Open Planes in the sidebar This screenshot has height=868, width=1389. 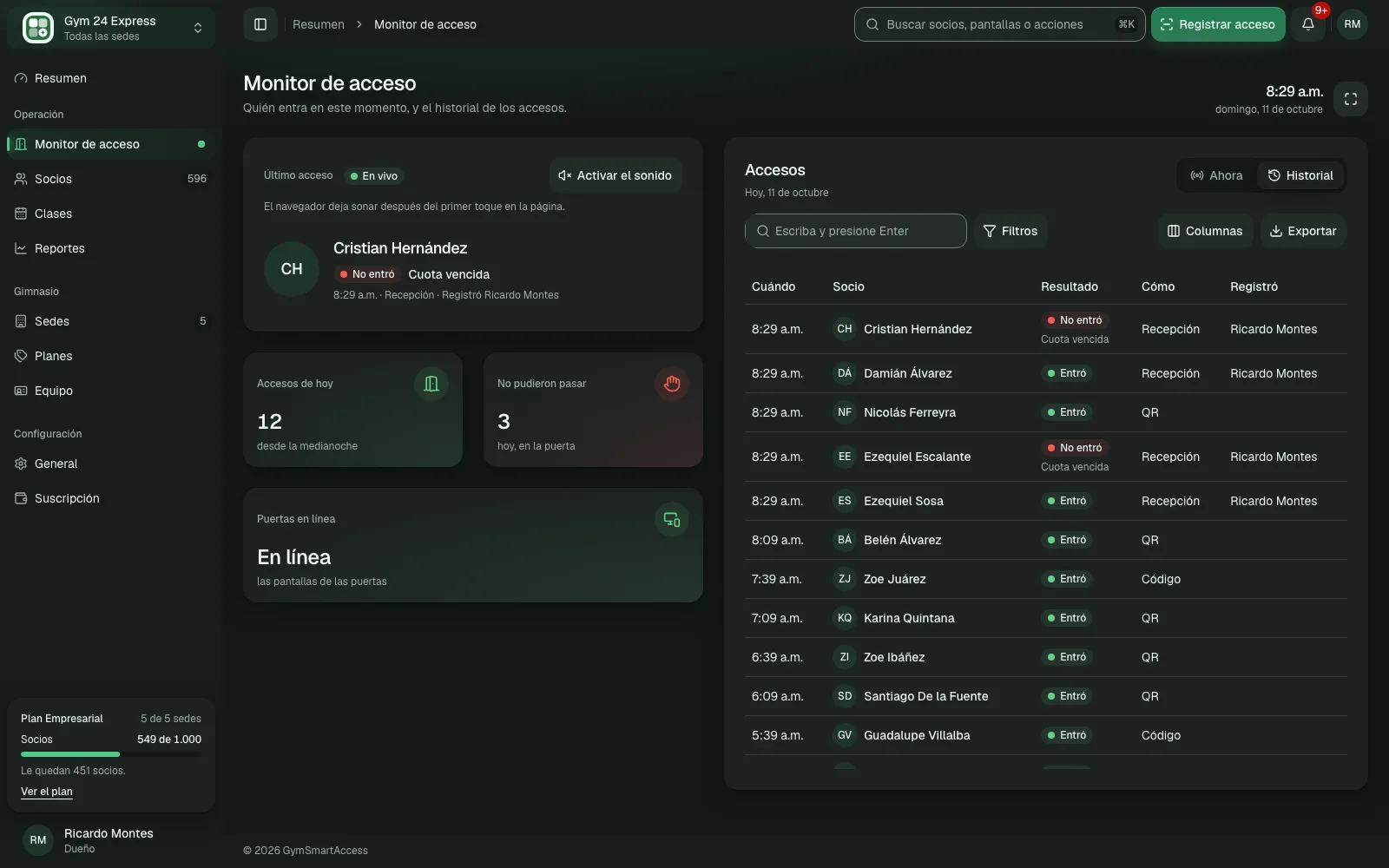(111, 356)
